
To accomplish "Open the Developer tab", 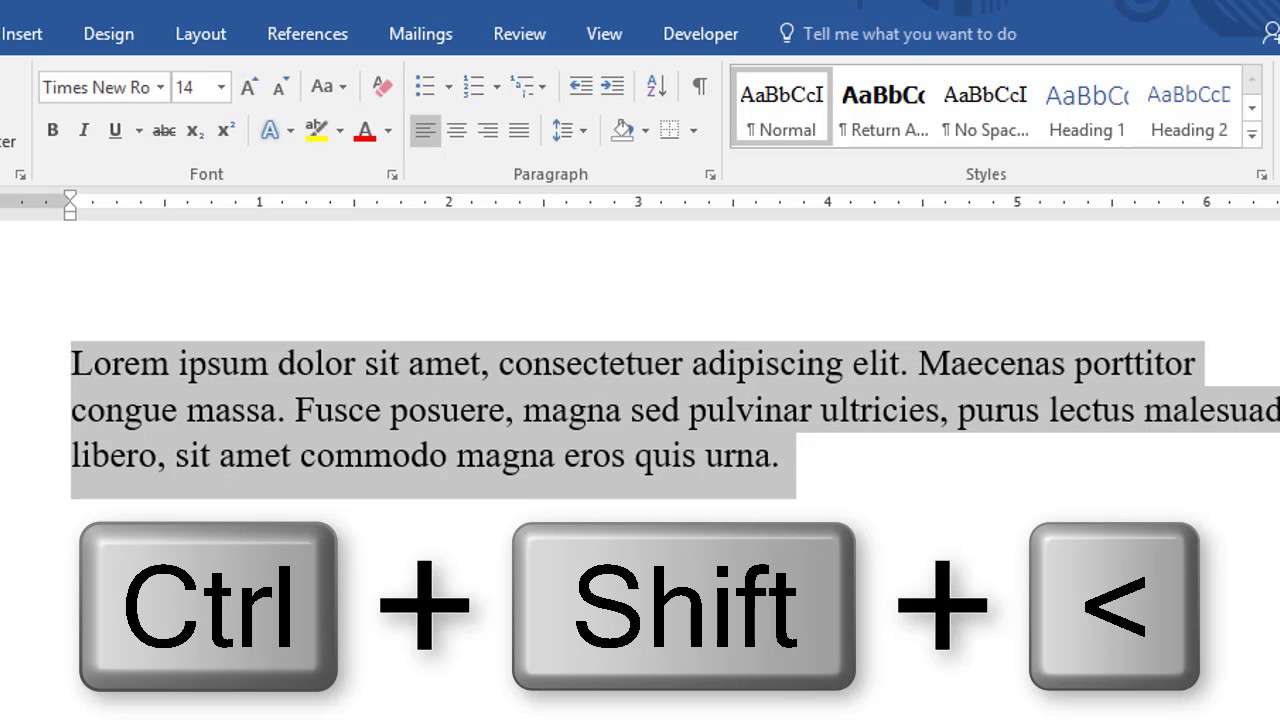I will tap(700, 33).
